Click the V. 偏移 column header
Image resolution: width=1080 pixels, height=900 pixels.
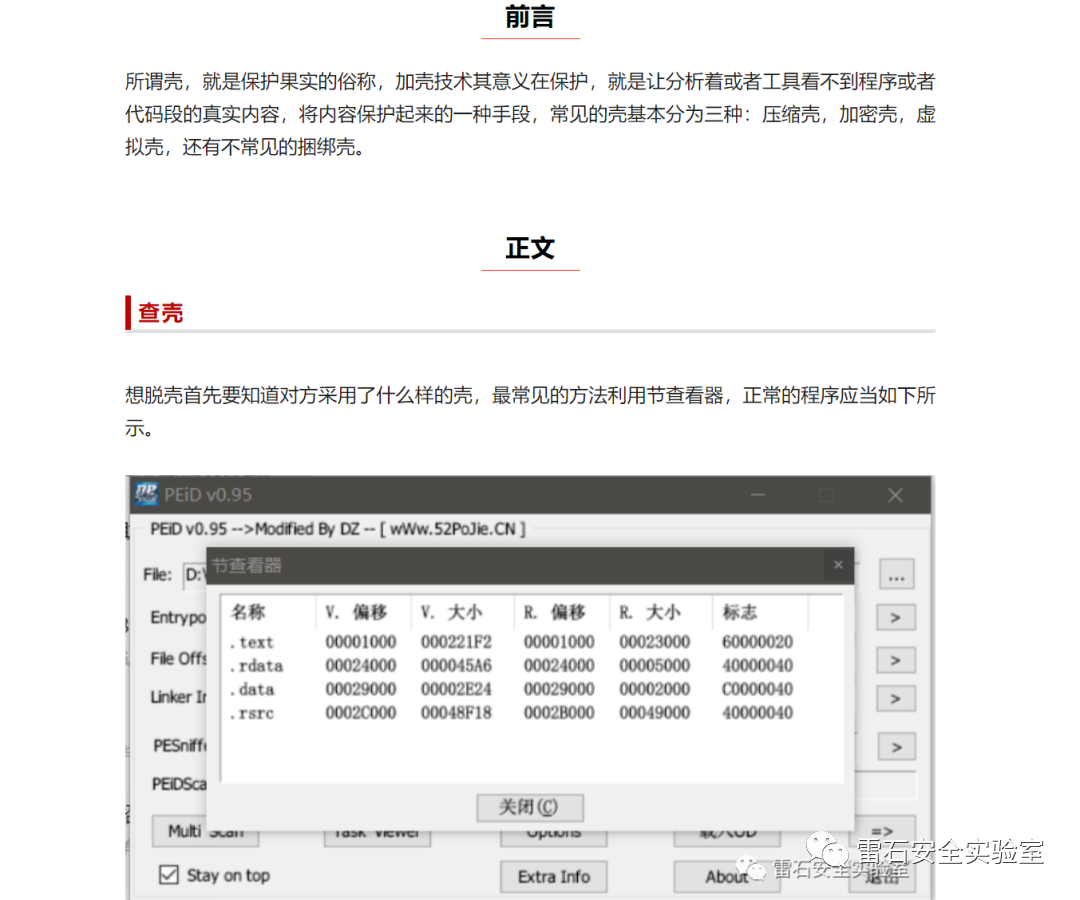[x=364, y=612]
